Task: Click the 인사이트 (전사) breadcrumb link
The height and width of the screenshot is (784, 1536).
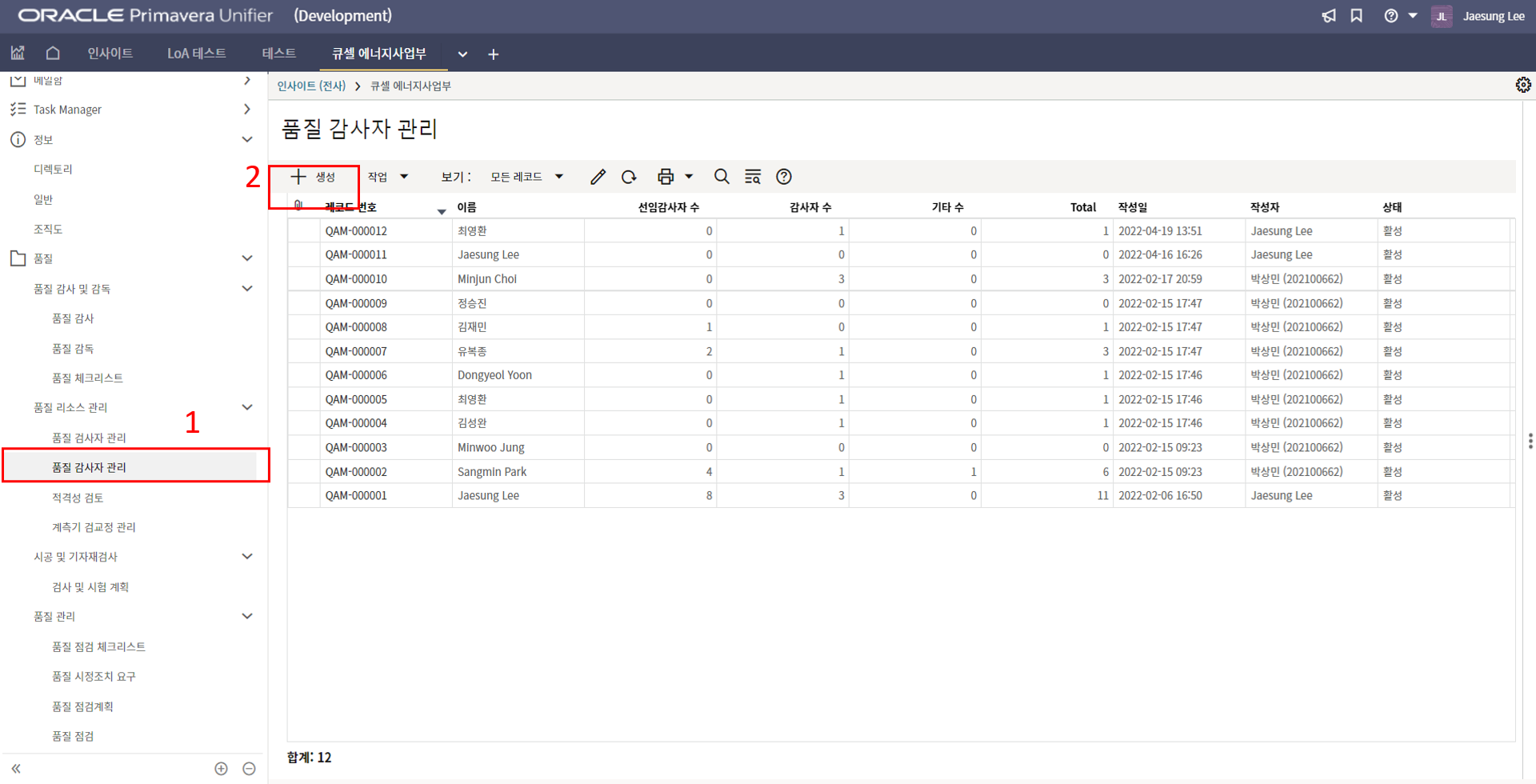Action: 311,86
